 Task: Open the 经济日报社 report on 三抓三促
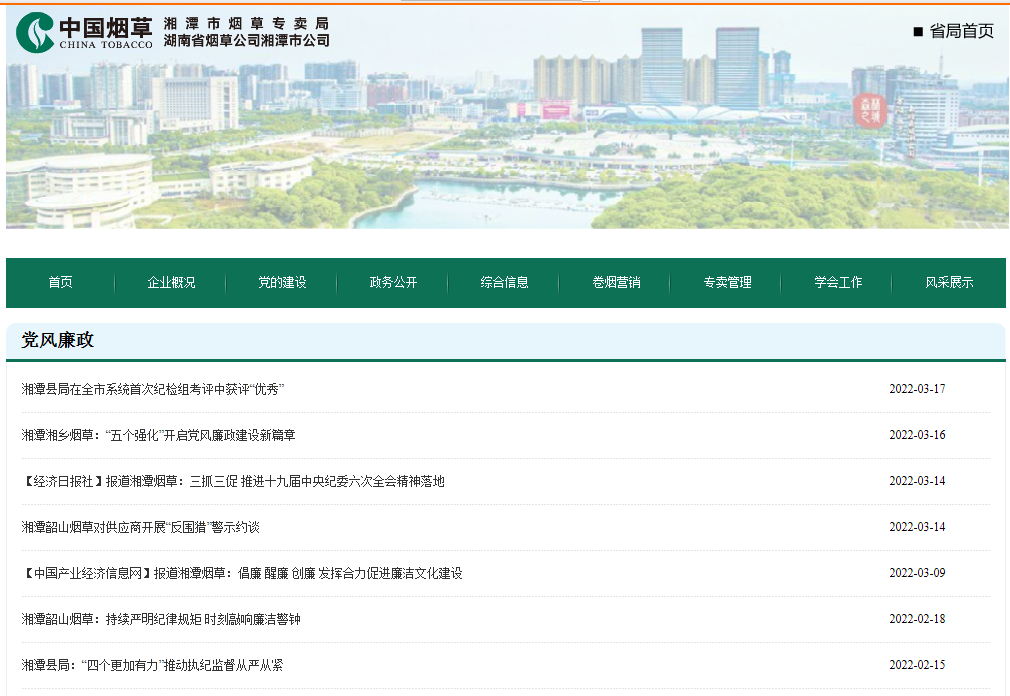232,481
